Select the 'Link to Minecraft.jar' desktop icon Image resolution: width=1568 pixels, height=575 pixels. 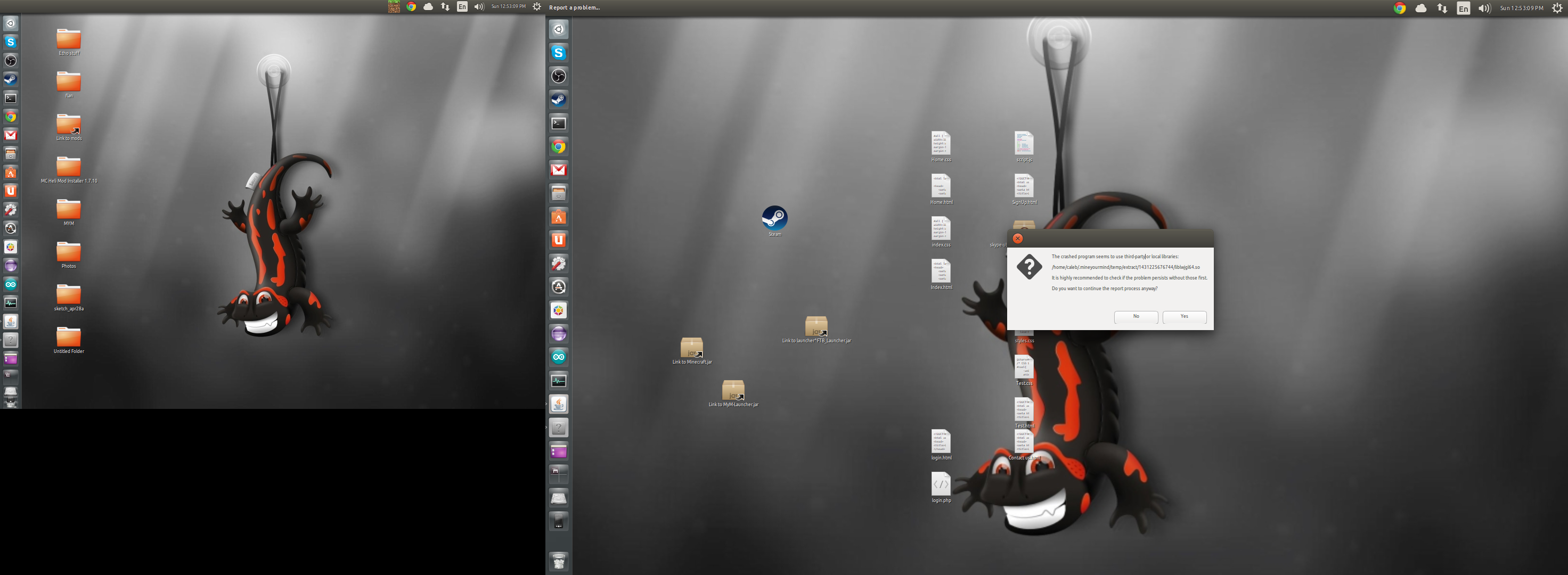coord(692,350)
